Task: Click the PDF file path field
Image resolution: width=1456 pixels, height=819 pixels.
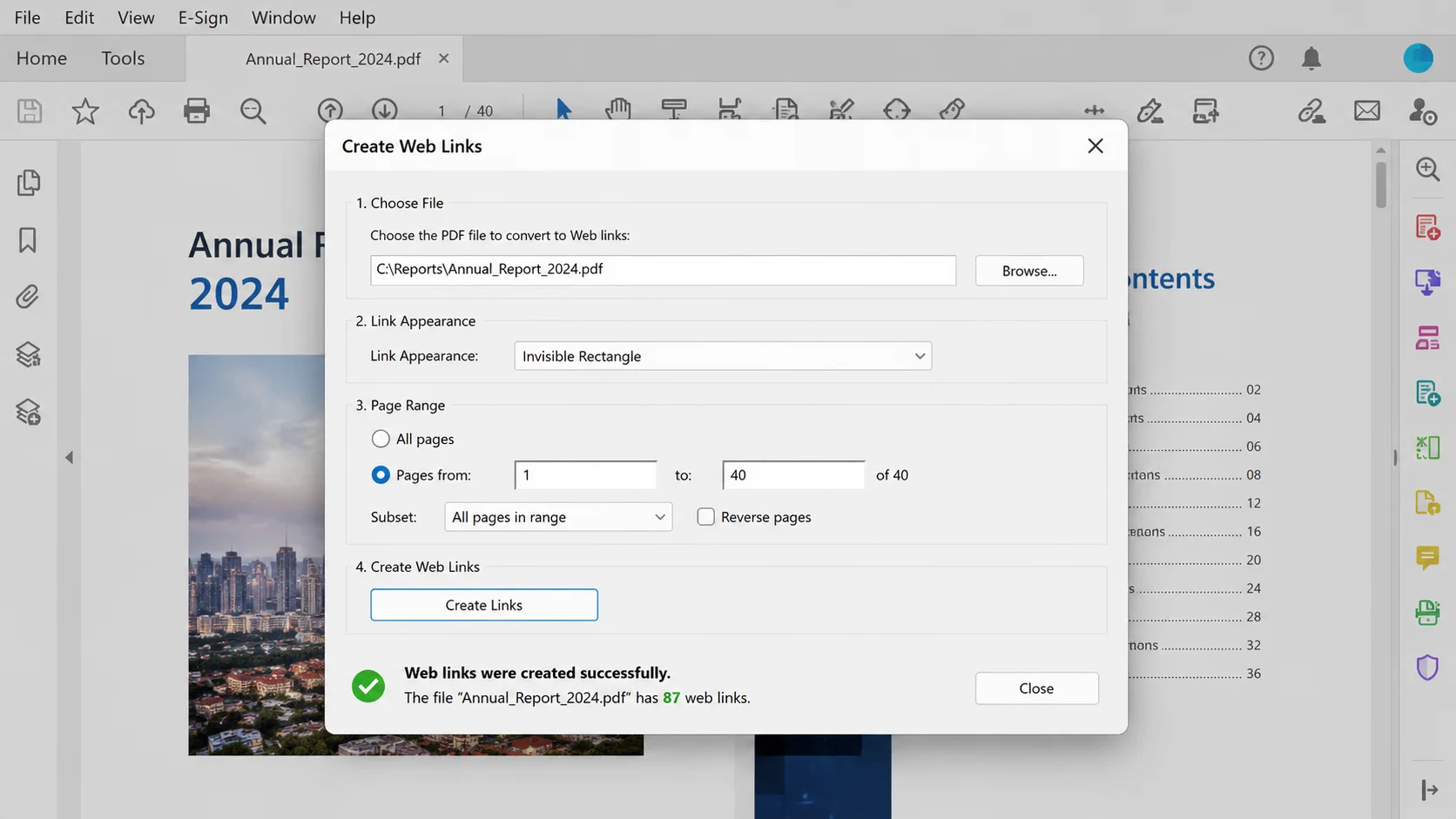Action: [663, 270]
